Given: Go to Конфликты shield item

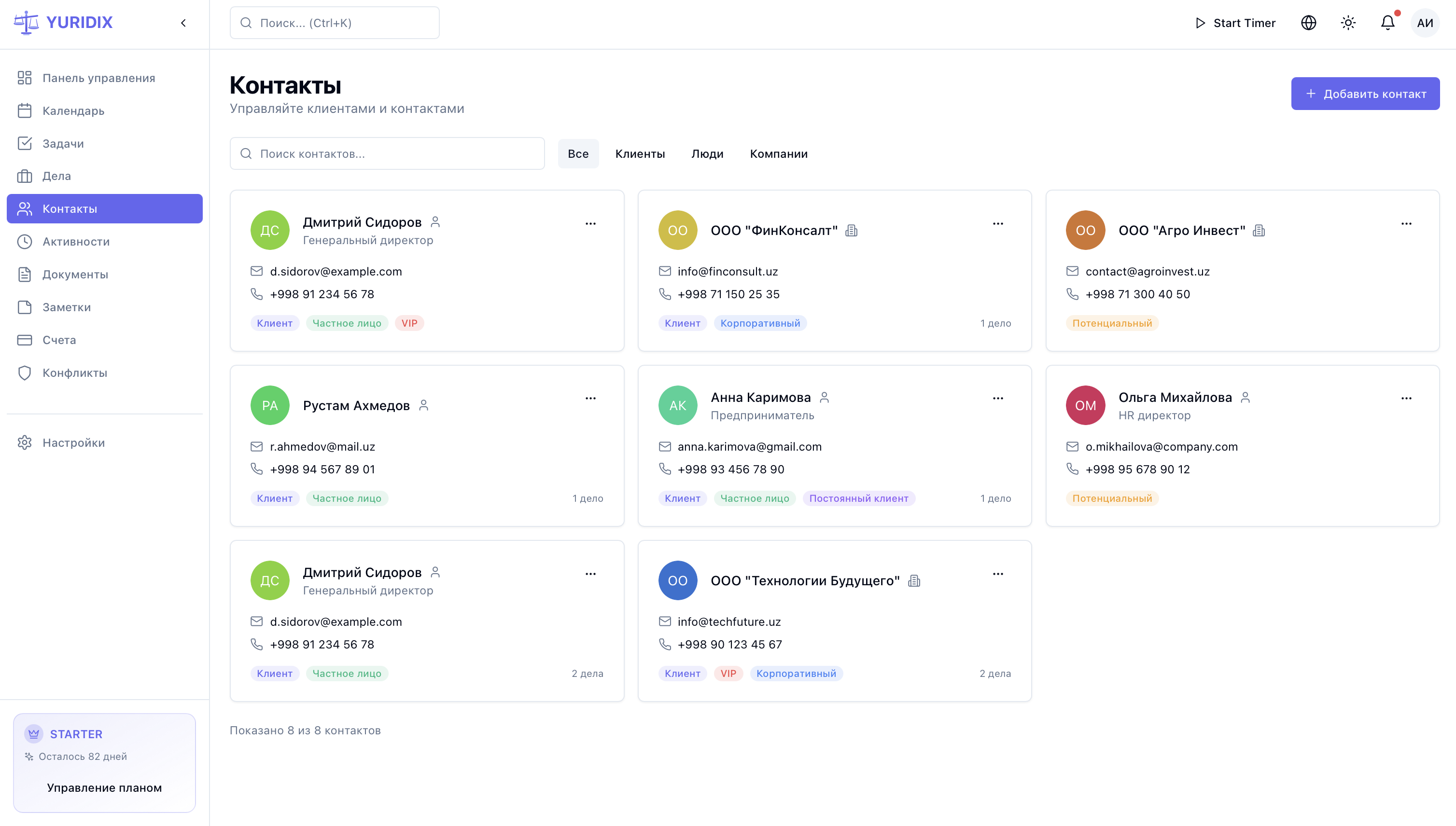Looking at the screenshot, I should pyautogui.click(x=74, y=373).
